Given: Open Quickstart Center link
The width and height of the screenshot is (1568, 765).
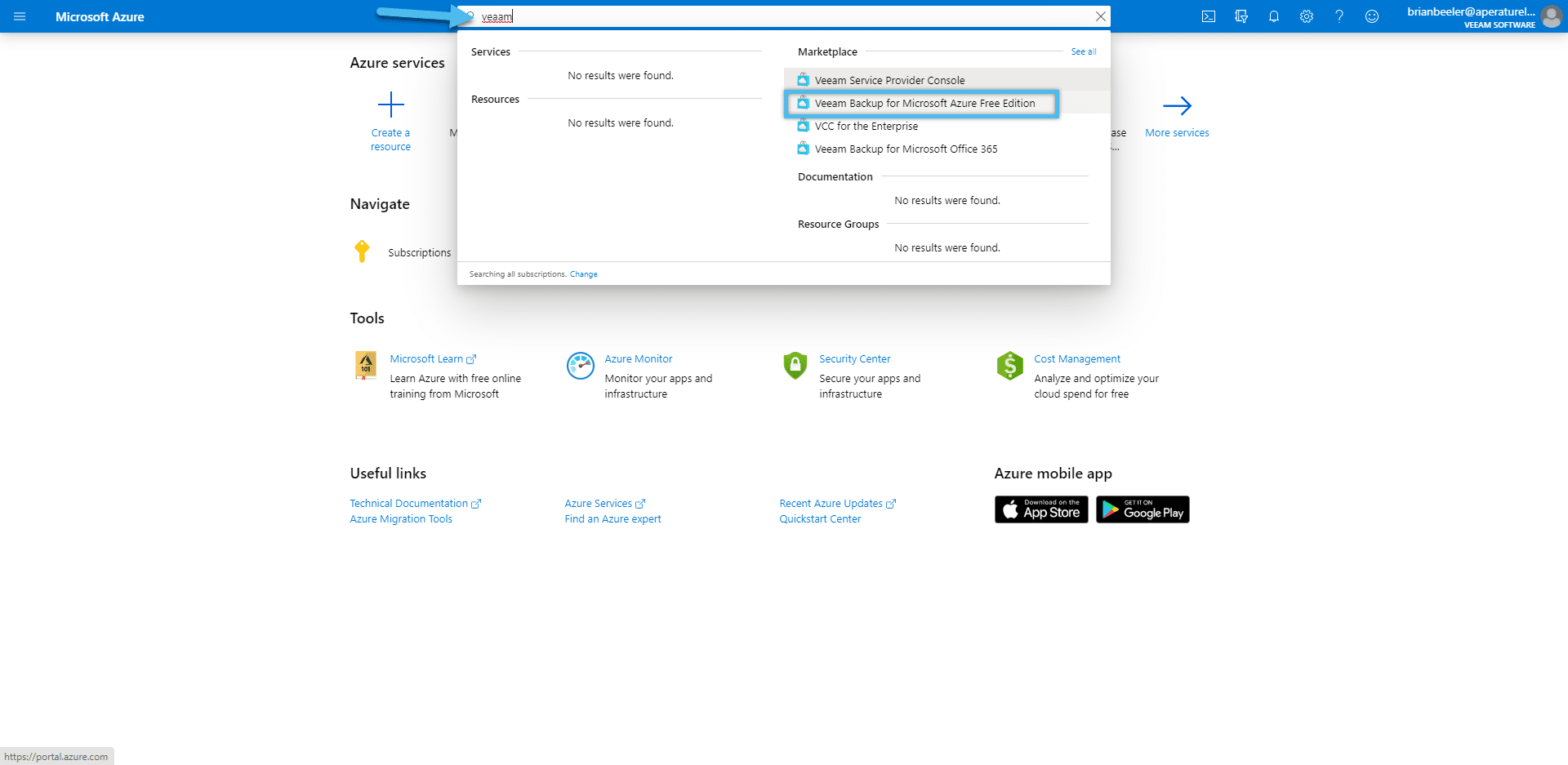Looking at the screenshot, I should pyautogui.click(x=820, y=518).
